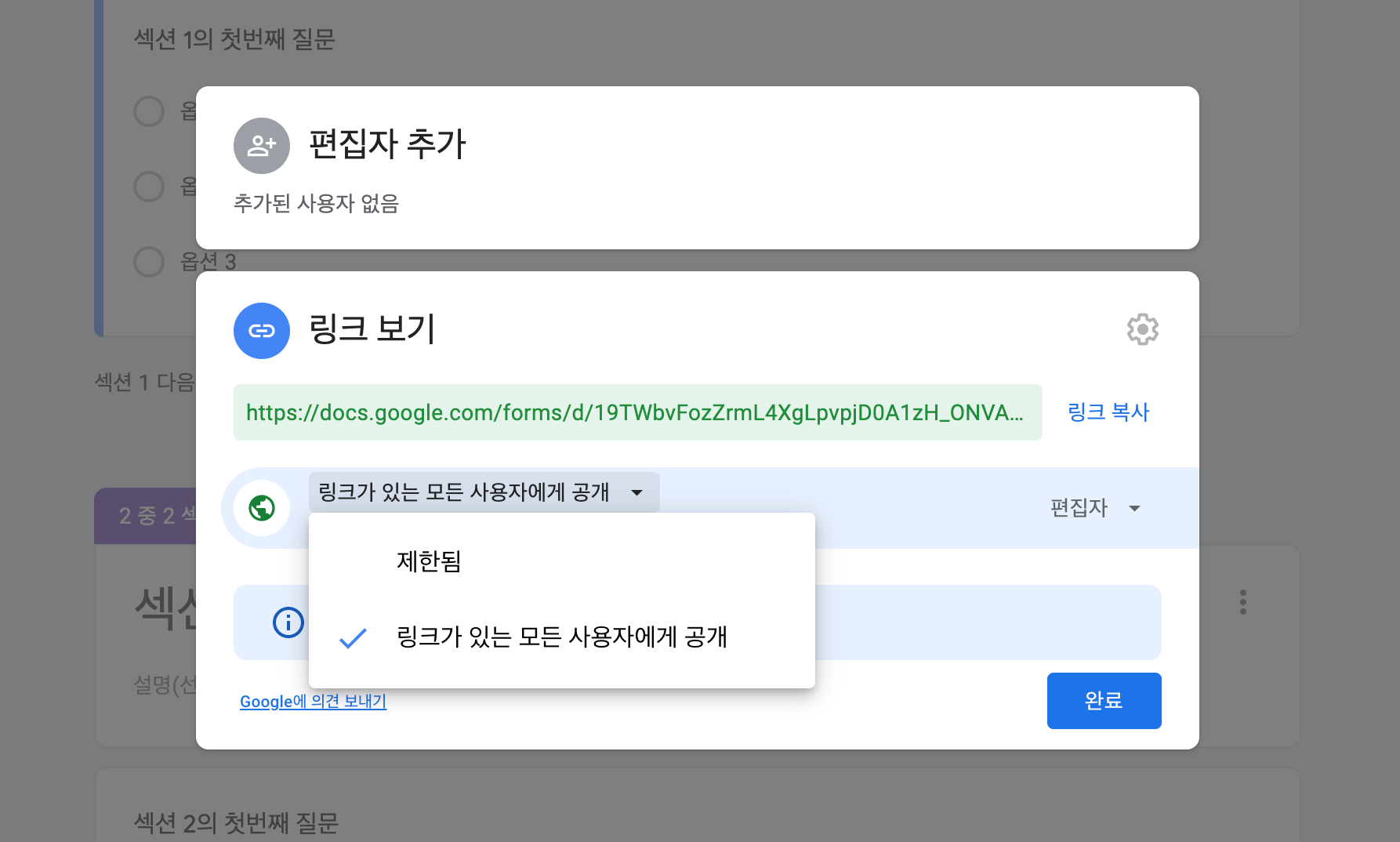Click the 추가된 사용자 없음 text

pos(317,204)
